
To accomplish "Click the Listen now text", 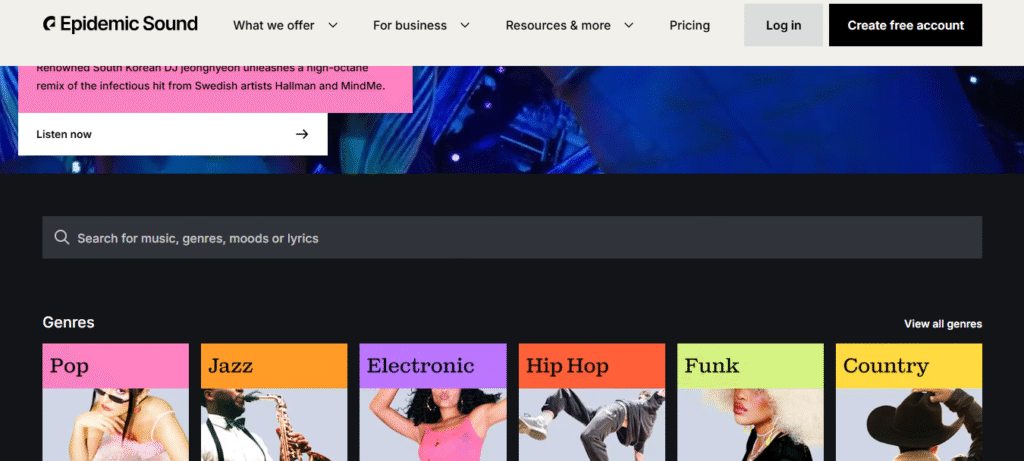I will coord(64,134).
